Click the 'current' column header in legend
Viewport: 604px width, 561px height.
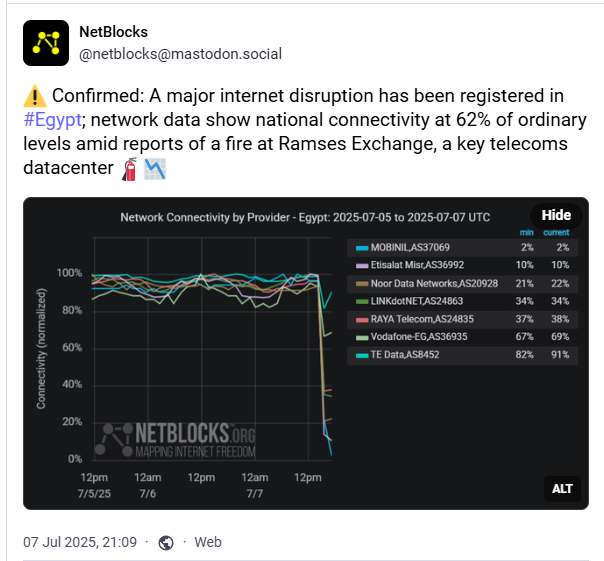coord(556,232)
